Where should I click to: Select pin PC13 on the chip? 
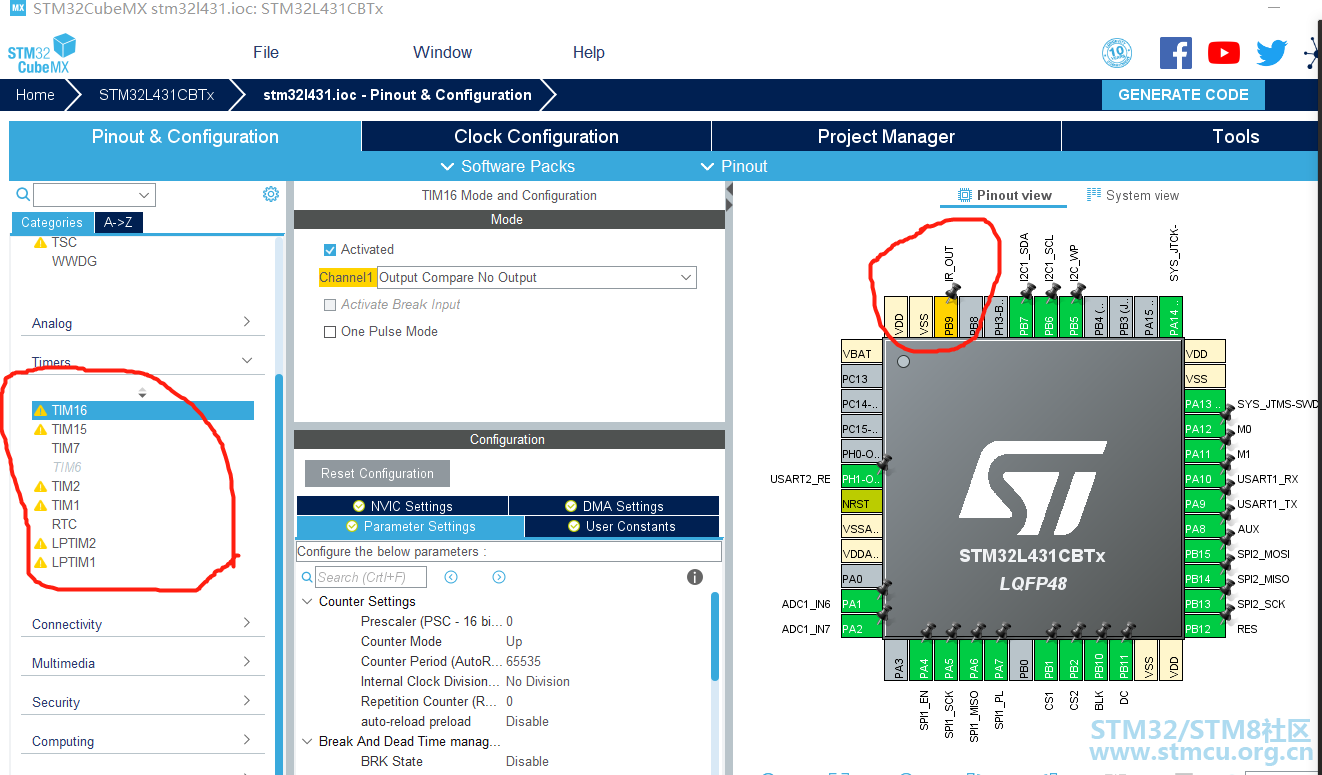pyautogui.click(x=862, y=379)
